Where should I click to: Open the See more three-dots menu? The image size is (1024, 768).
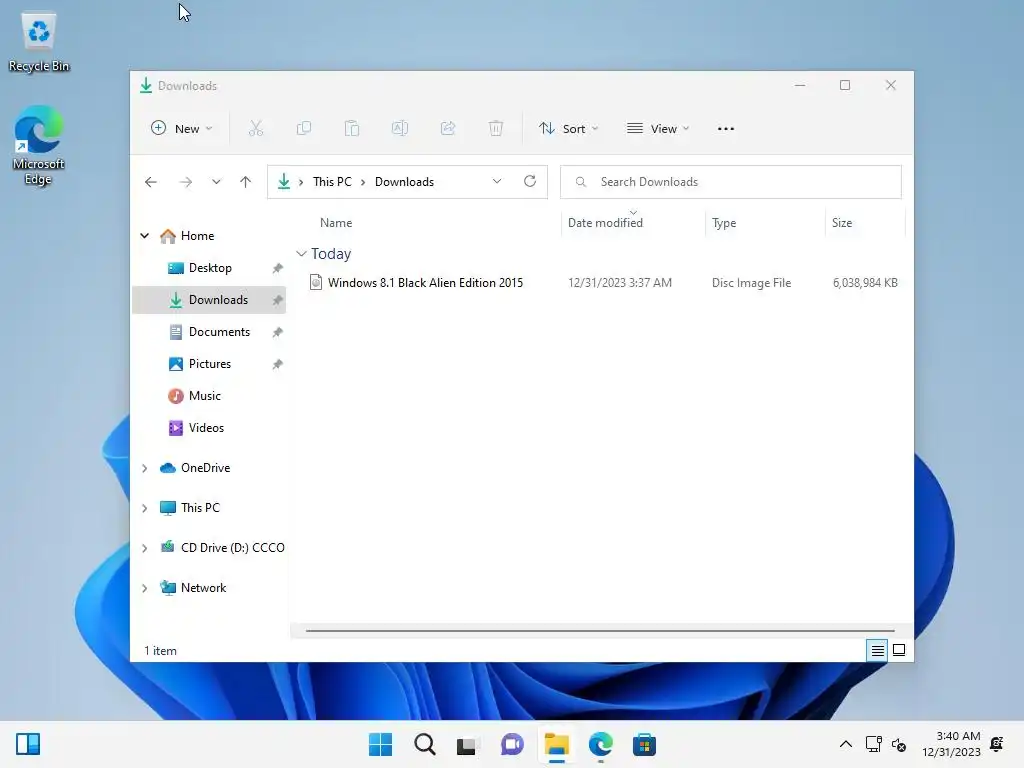[x=726, y=129]
